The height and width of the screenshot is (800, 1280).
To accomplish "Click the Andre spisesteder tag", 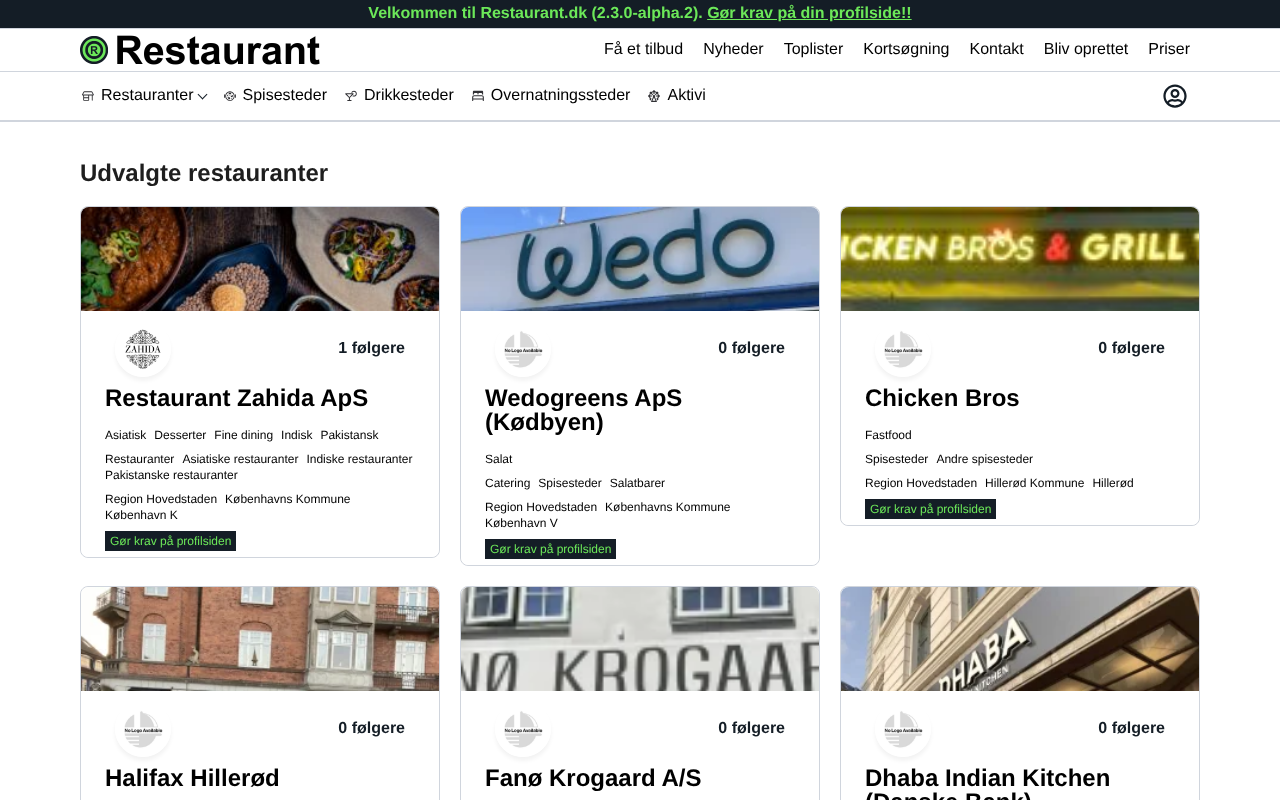I will click(x=984, y=459).
